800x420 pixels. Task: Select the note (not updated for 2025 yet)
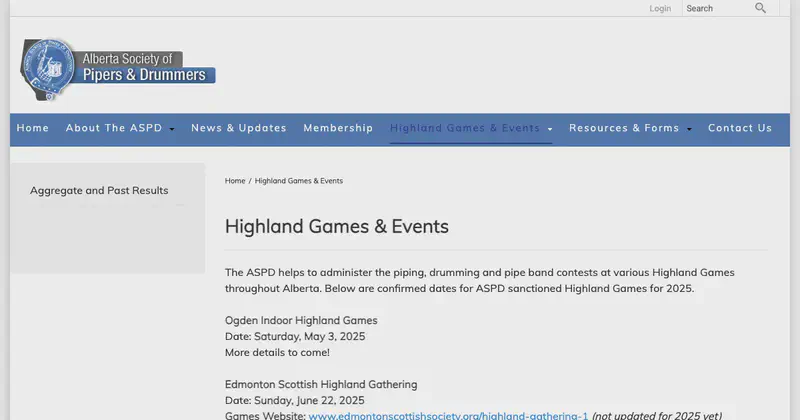tap(657, 415)
